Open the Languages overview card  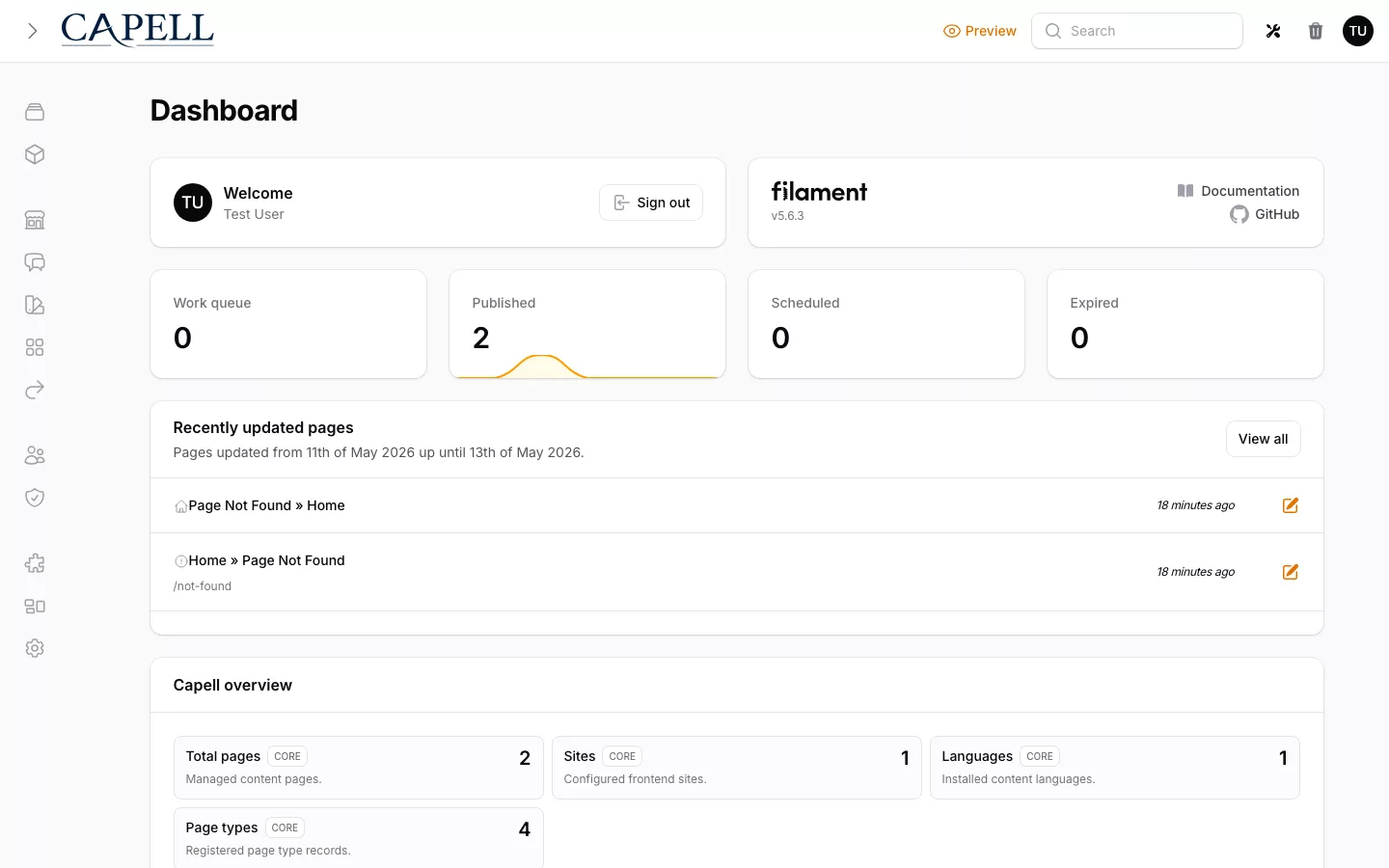(x=1115, y=768)
